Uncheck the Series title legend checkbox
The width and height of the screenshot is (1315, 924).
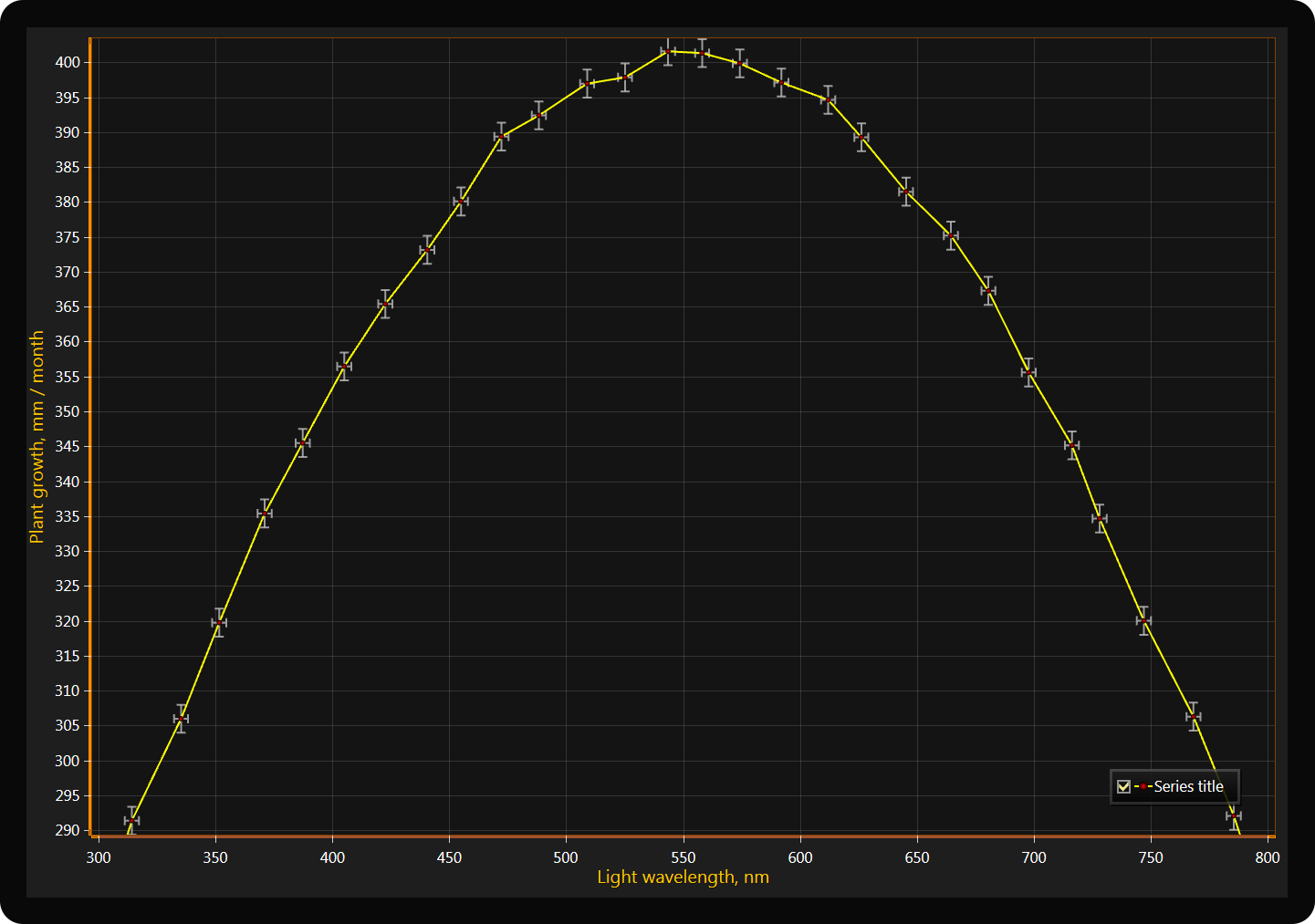(x=1123, y=786)
